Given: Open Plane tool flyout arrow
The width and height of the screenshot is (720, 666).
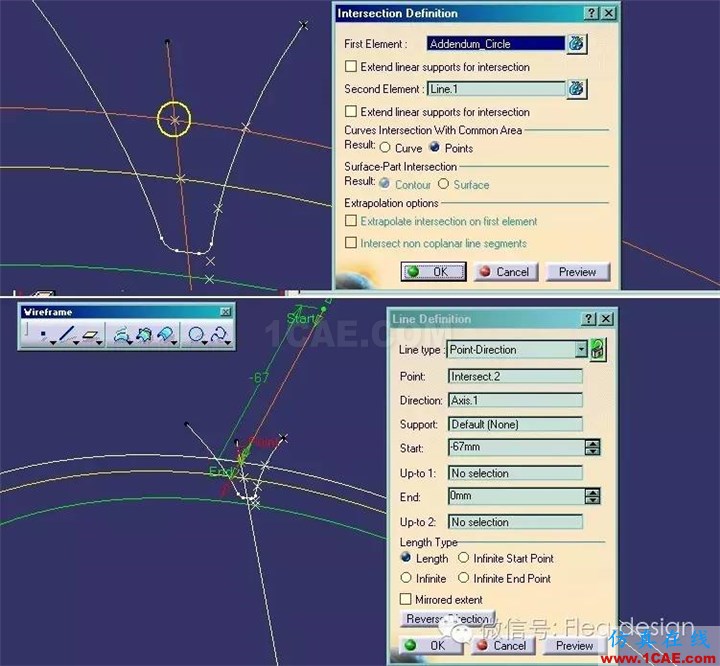Looking at the screenshot, I should [x=99, y=343].
